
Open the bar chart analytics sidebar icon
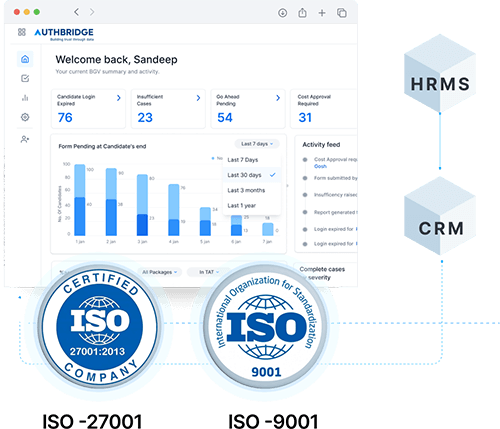click(25, 98)
